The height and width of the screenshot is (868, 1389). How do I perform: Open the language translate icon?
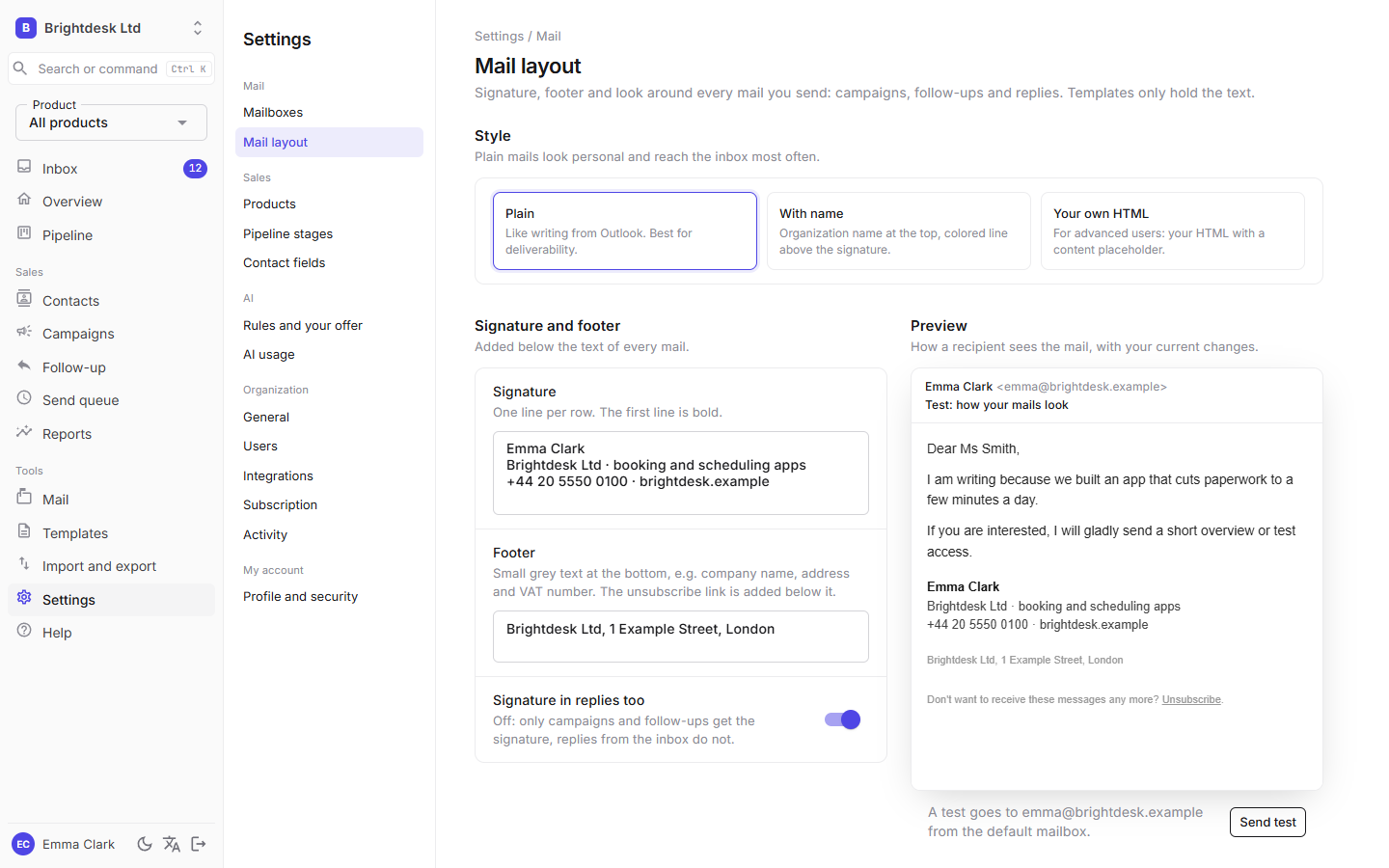click(172, 844)
